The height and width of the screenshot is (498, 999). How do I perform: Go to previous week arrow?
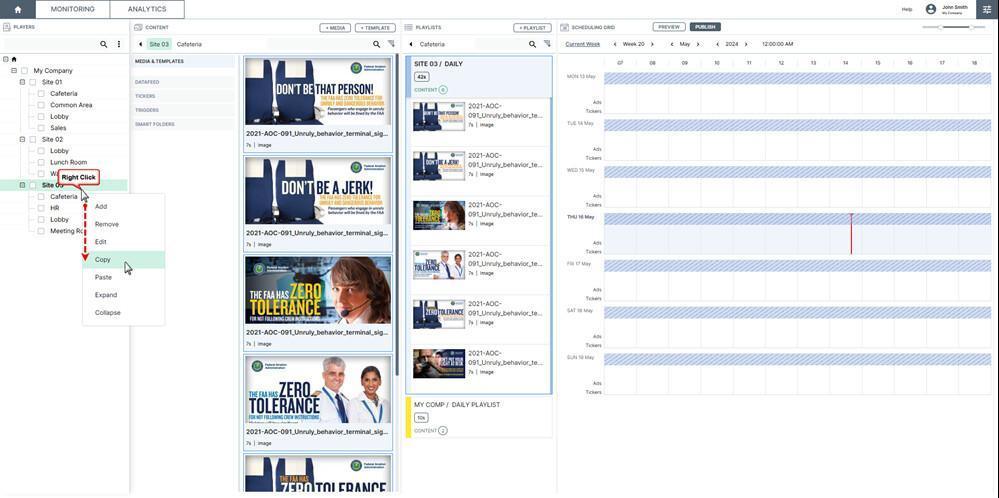(x=615, y=45)
